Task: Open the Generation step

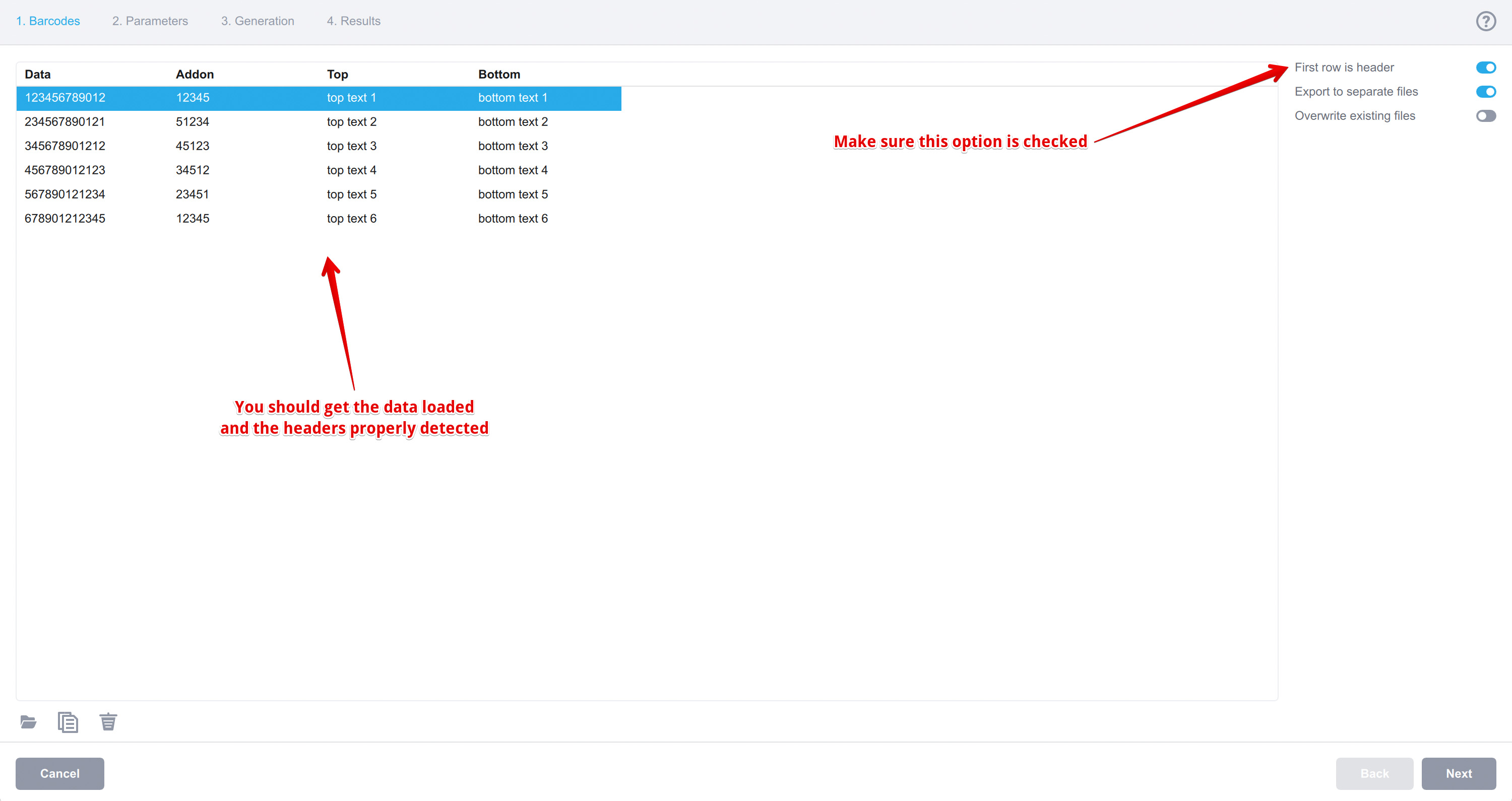Action: pos(258,21)
